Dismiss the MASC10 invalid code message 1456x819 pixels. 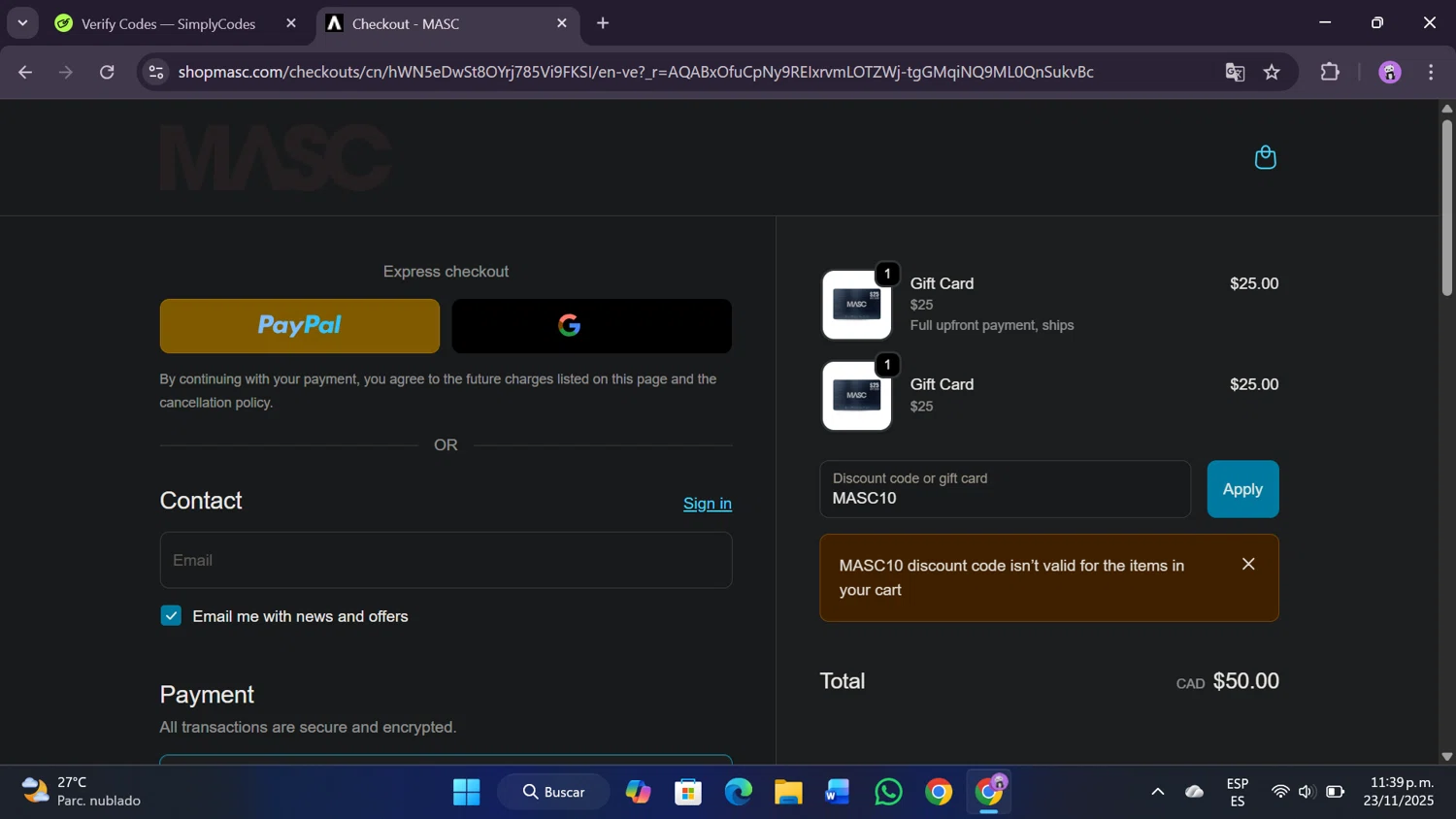[x=1248, y=564]
